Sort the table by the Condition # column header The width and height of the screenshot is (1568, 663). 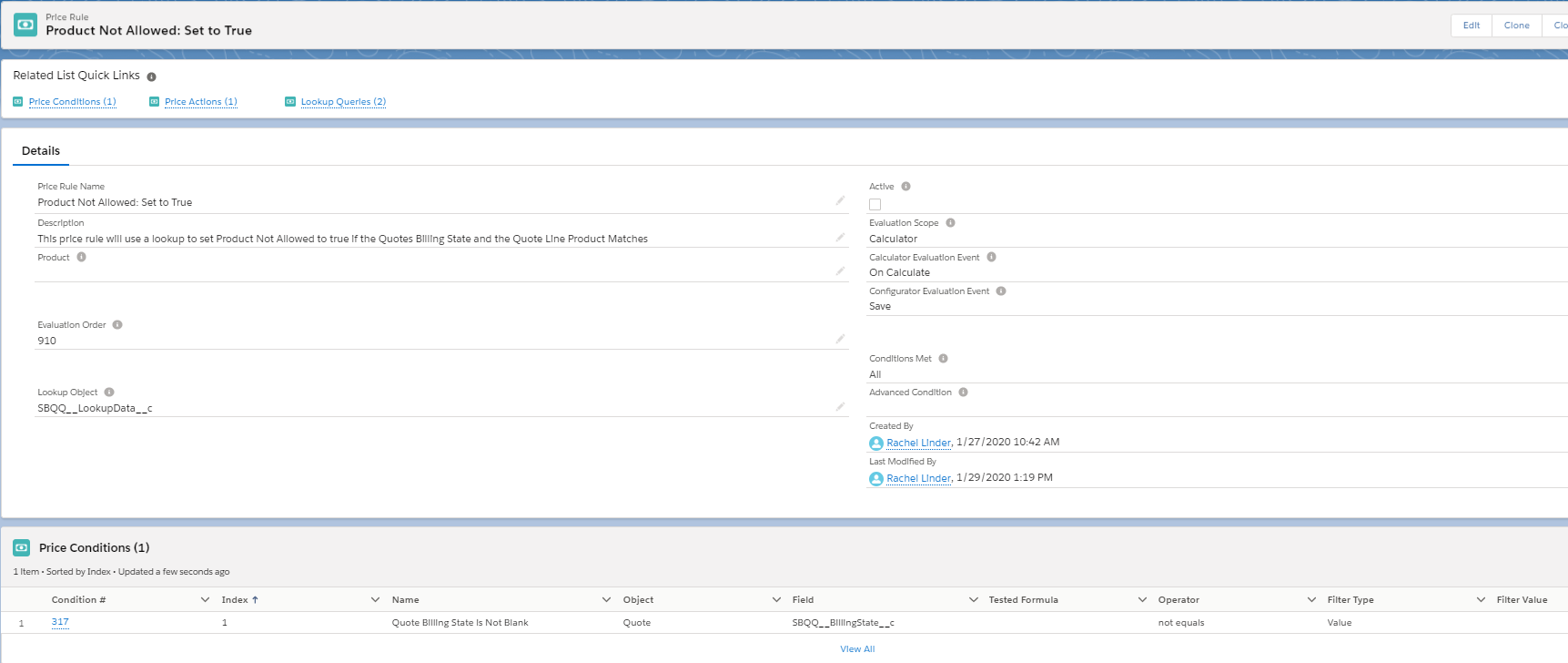coord(79,600)
